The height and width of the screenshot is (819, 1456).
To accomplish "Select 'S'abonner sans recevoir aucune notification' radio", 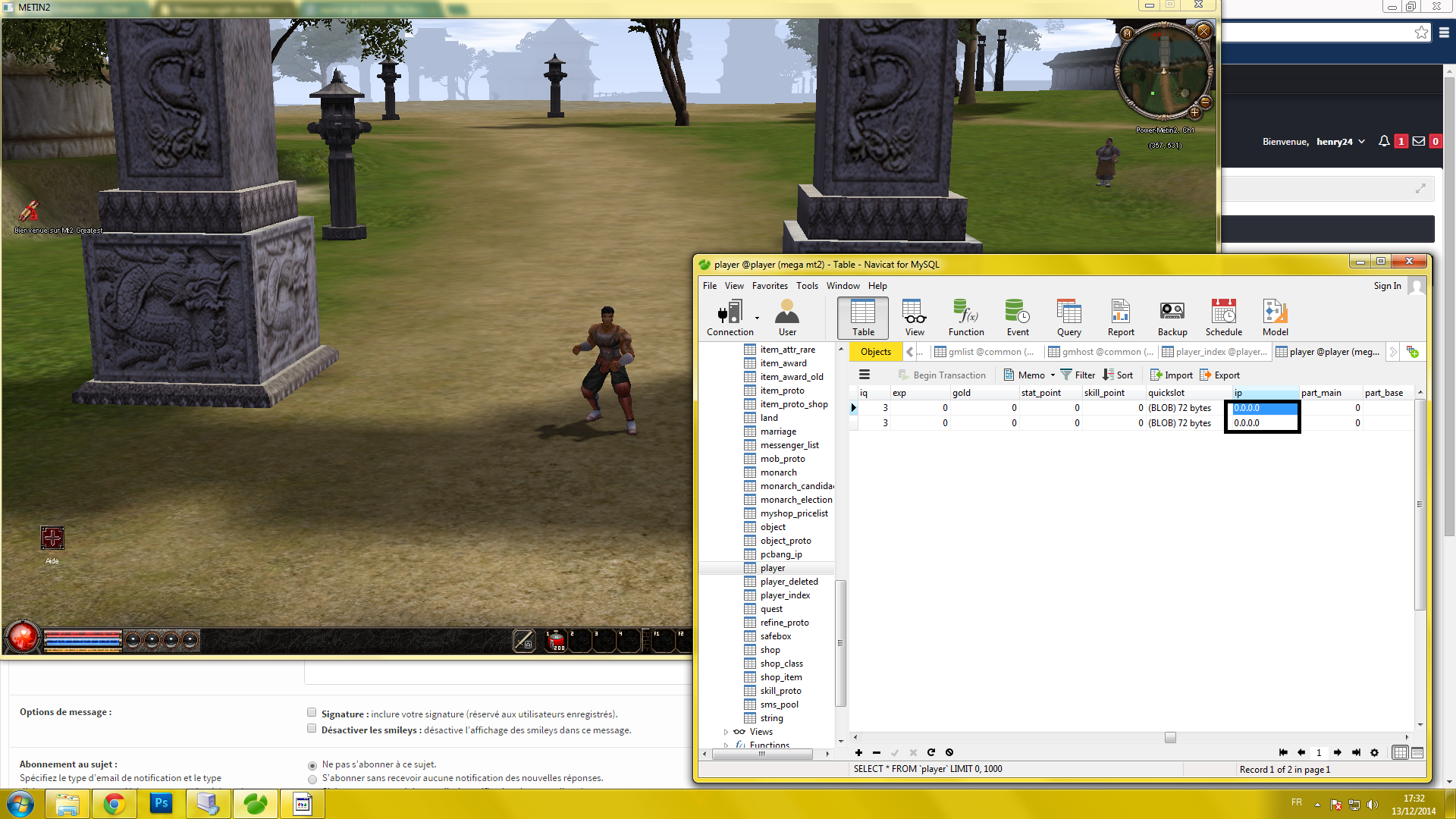I will pos(312,779).
